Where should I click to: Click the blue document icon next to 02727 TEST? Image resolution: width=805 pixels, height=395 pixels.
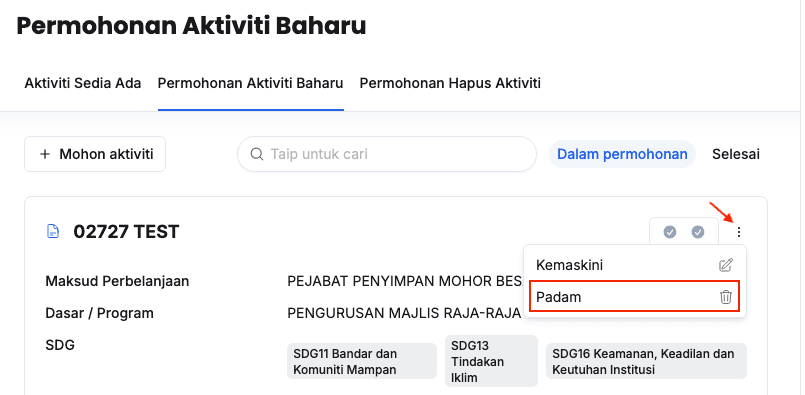[53, 232]
